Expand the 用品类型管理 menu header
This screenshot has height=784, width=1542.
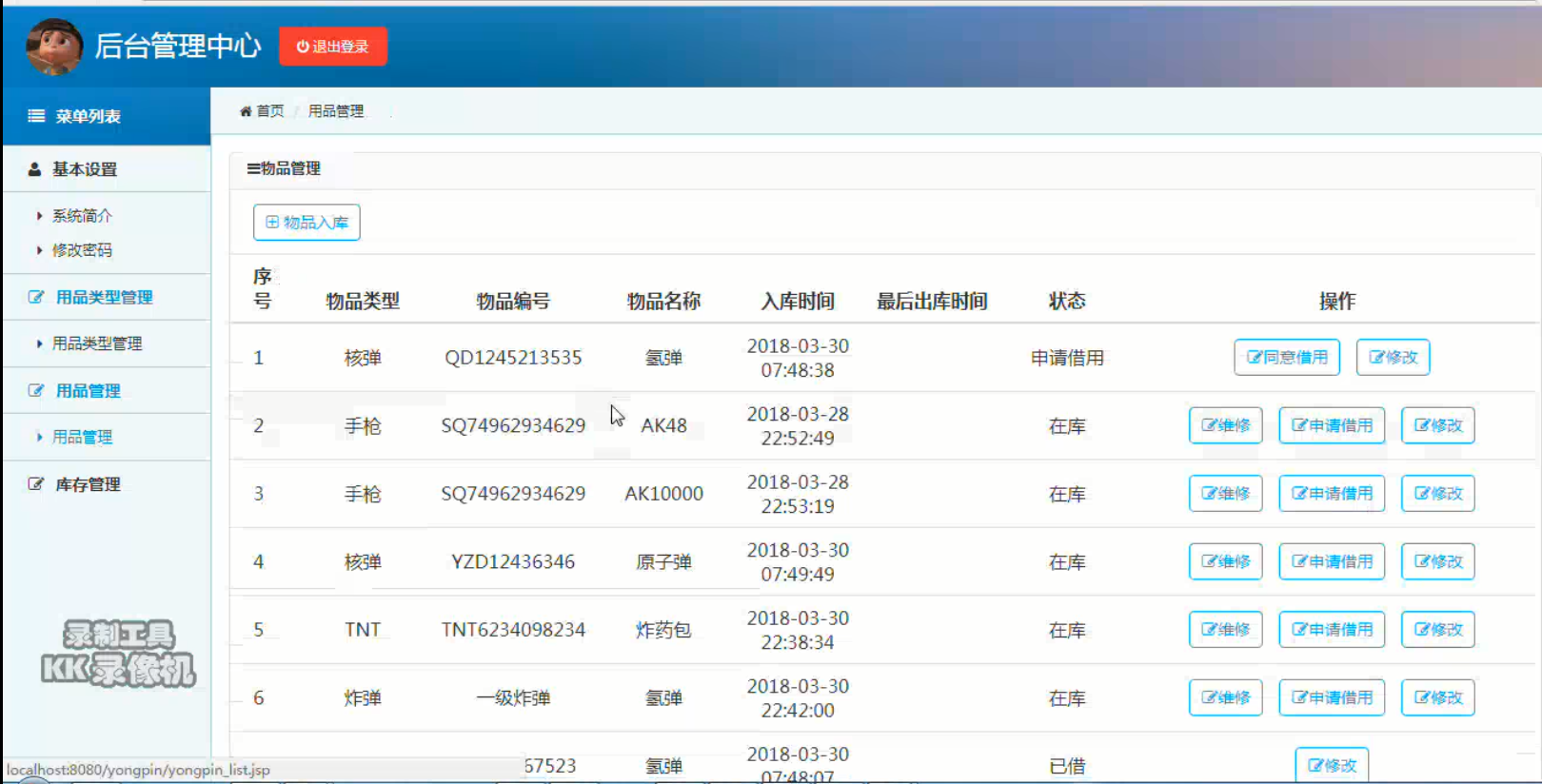[x=107, y=297]
